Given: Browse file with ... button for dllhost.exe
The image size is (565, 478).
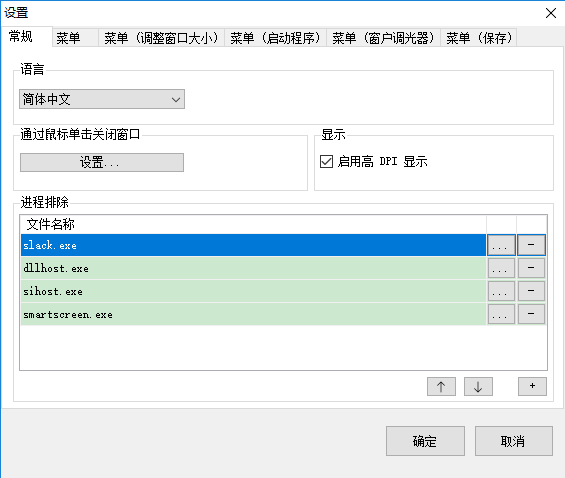Looking at the screenshot, I should (x=501, y=268).
